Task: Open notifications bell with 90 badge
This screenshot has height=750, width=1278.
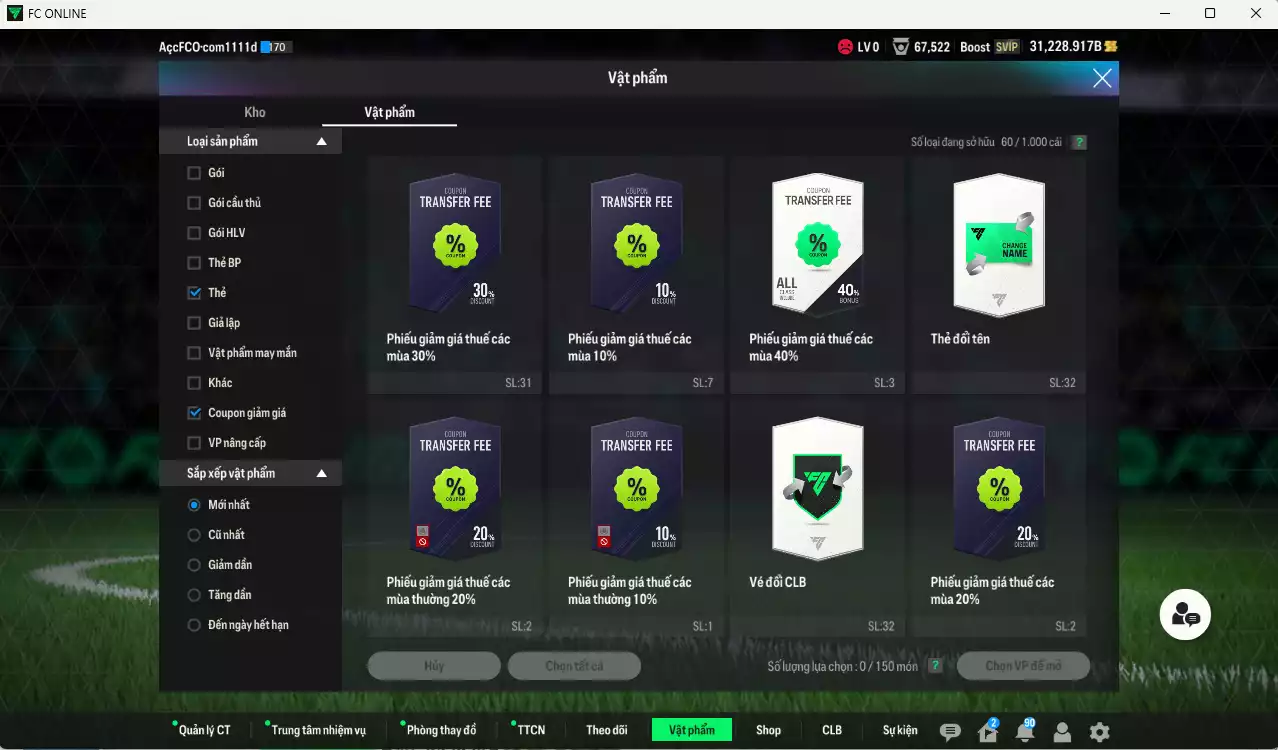Action: pyautogui.click(x=1024, y=732)
